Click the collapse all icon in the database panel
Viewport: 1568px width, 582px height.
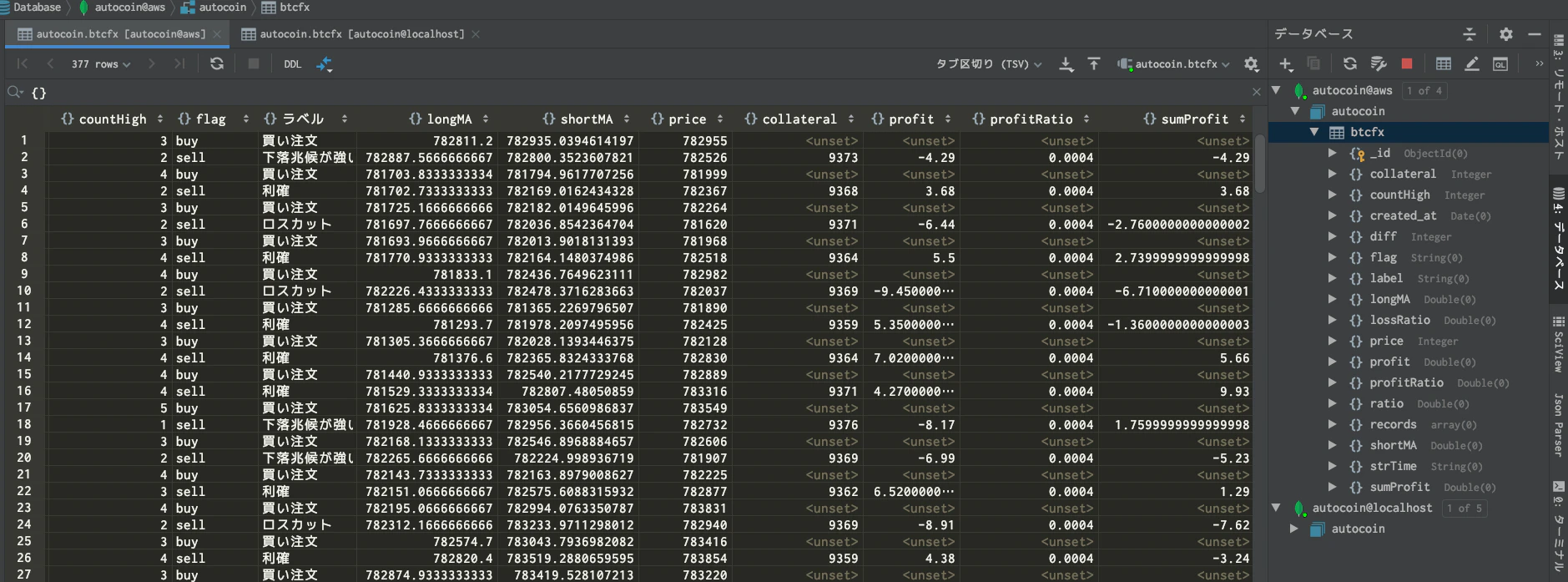click(1470, 34)
